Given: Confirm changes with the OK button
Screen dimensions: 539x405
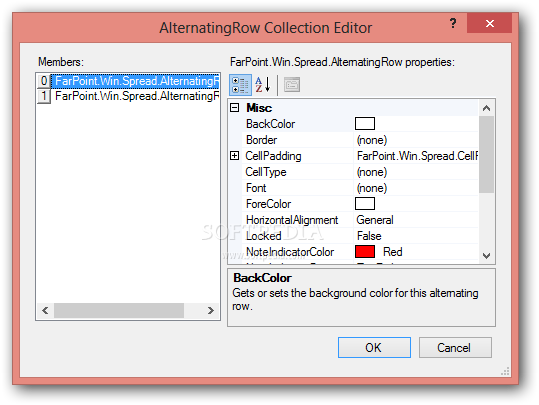Looking at the screenshot, I should [374, 348].
